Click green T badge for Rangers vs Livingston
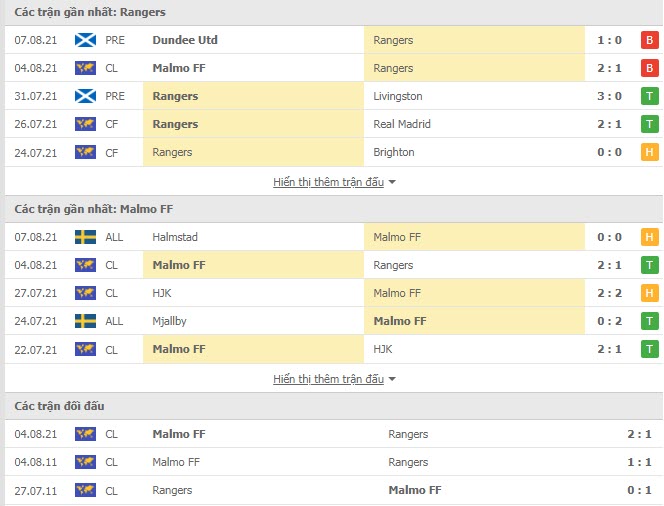The width and height of the screenshot is (664, 506). point(650,96)
